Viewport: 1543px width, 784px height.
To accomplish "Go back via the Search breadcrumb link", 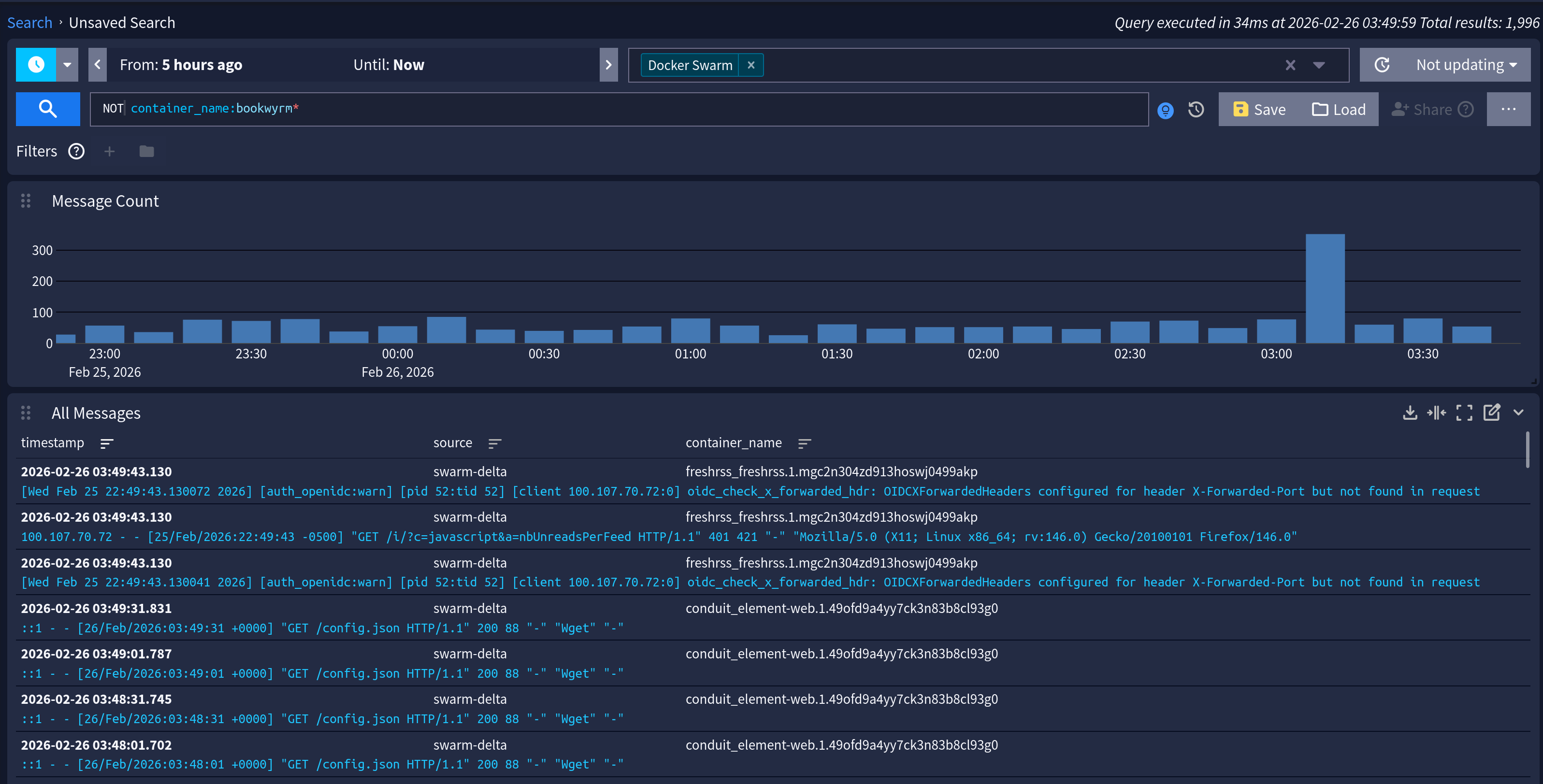I will (29, 22).
